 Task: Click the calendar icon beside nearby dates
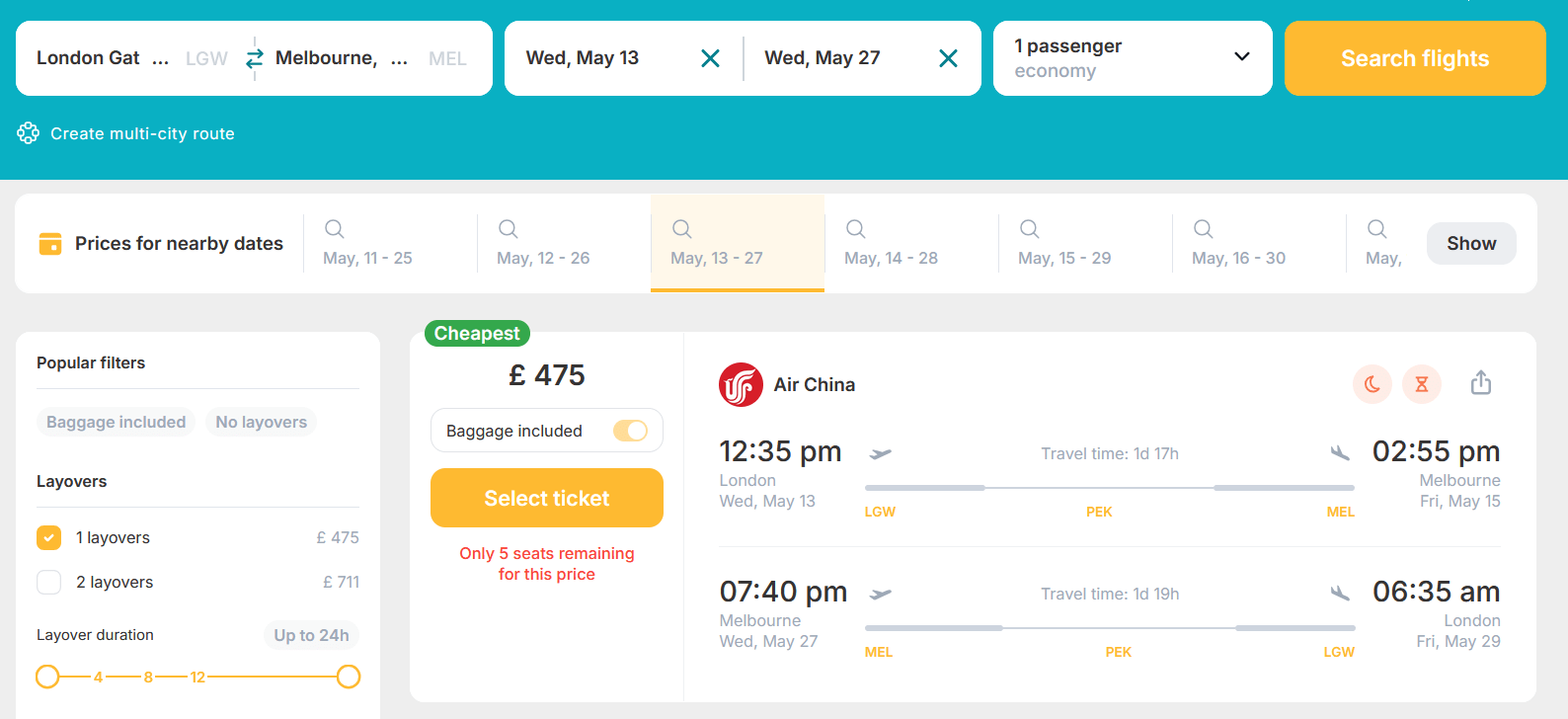(x=49, y=244)
